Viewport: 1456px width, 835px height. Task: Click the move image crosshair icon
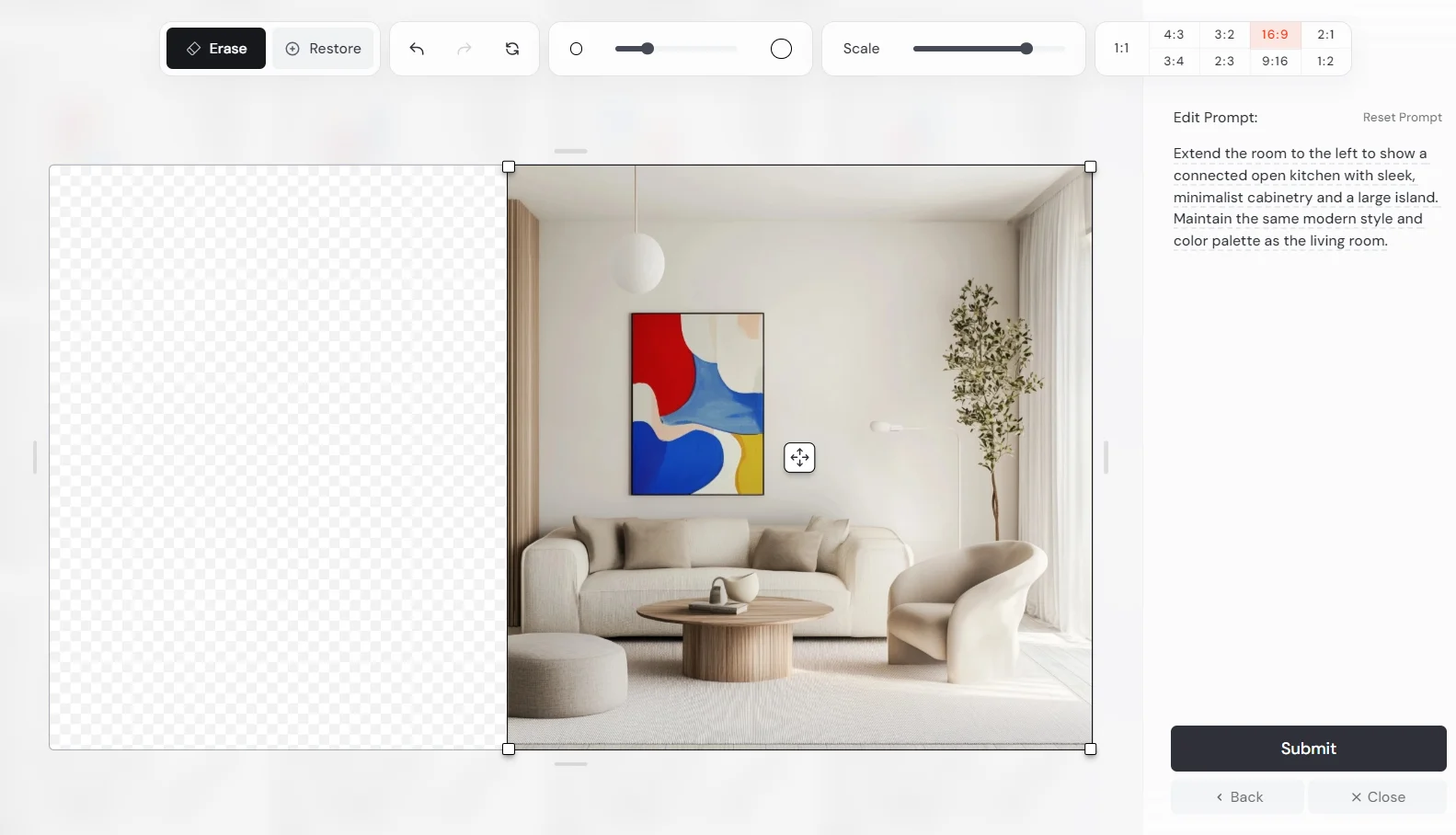click(799, 458)
